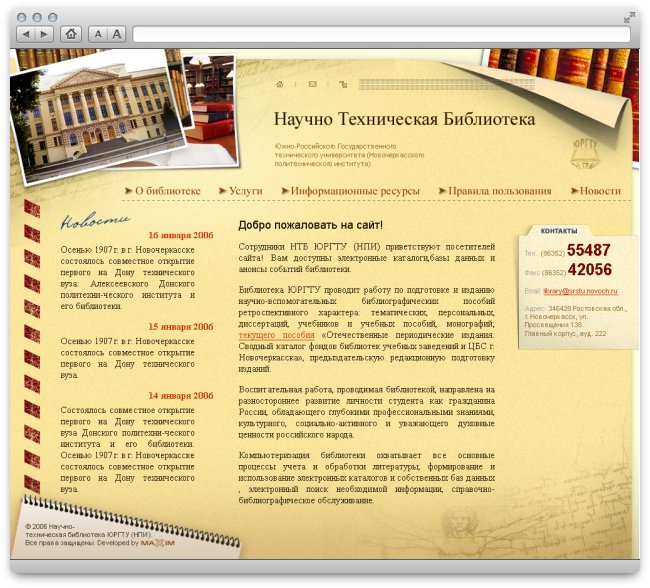Click the university building photo

97,120
